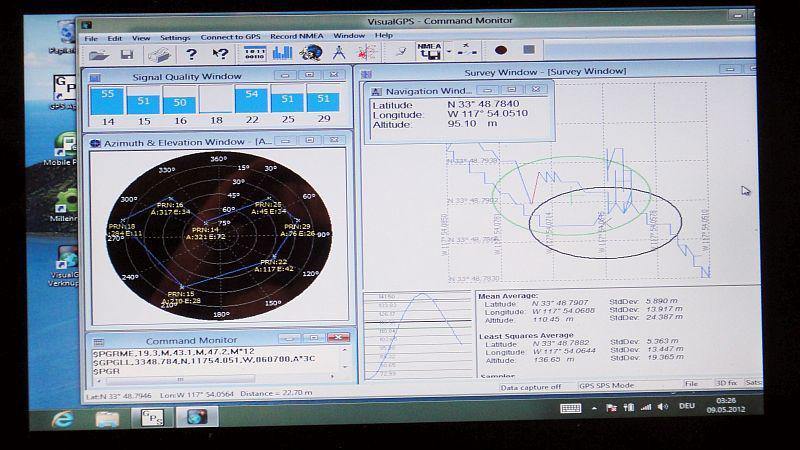The height and width of the screenshot is (450, 800).
Task: Open the Window menu
Action: 349,36
